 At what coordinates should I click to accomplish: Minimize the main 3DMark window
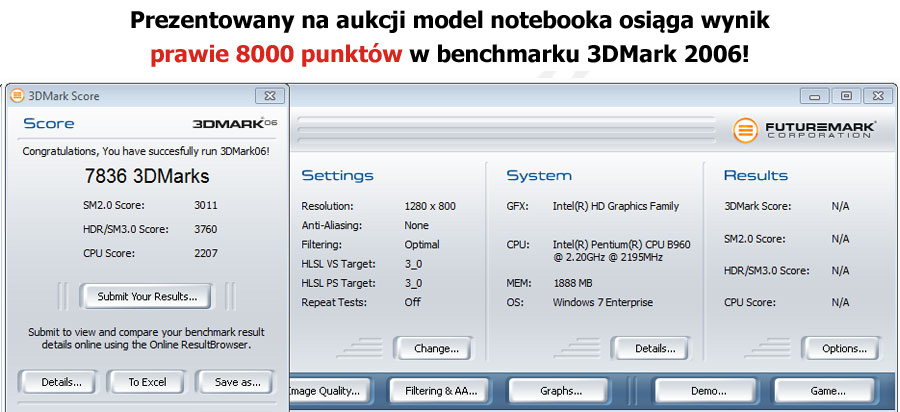tap(815, 96)
